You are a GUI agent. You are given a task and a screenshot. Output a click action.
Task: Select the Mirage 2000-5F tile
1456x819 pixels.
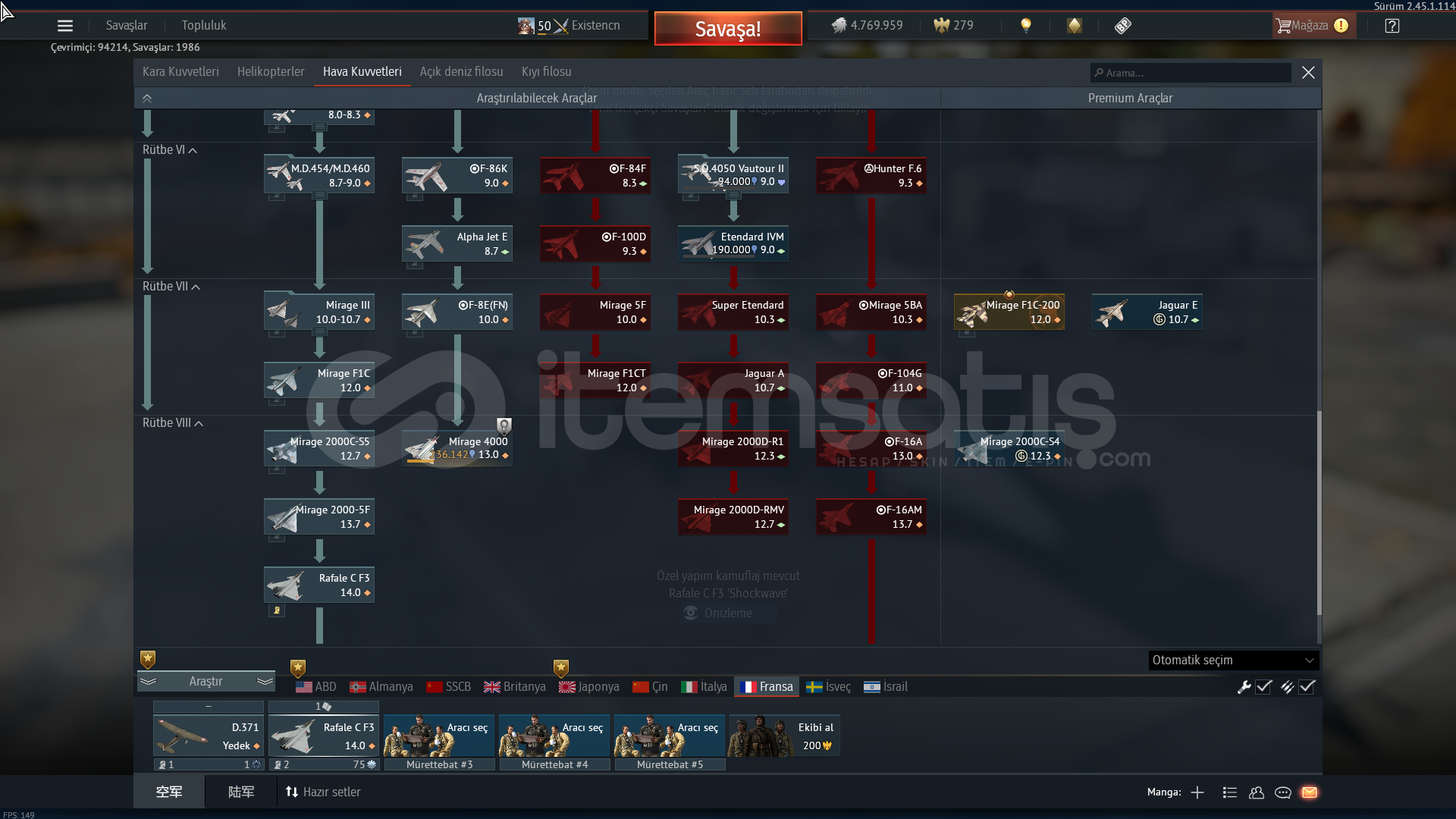coord(319,516)
